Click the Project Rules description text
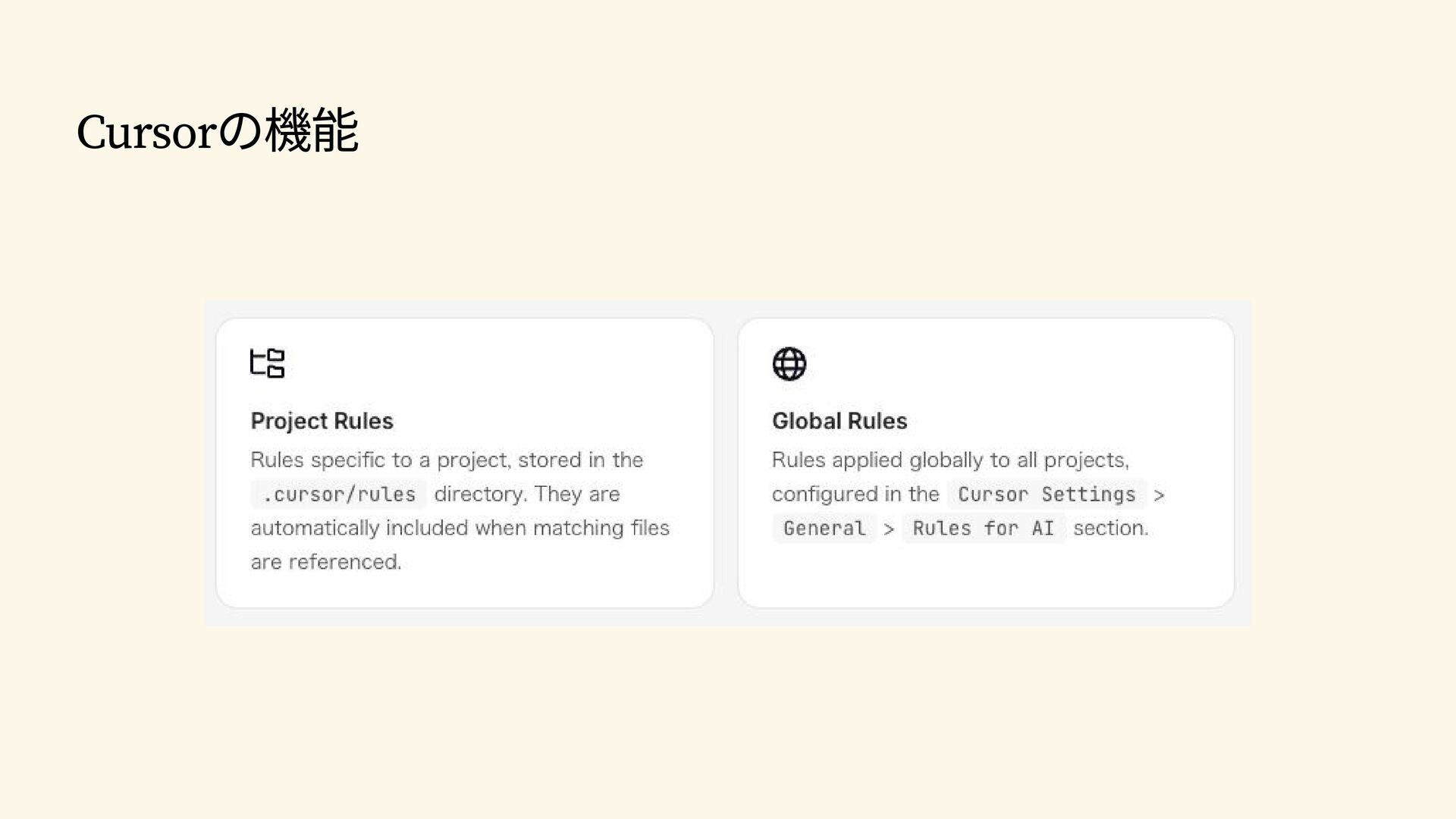This screenshot has width=1456, height=819. 460,511
